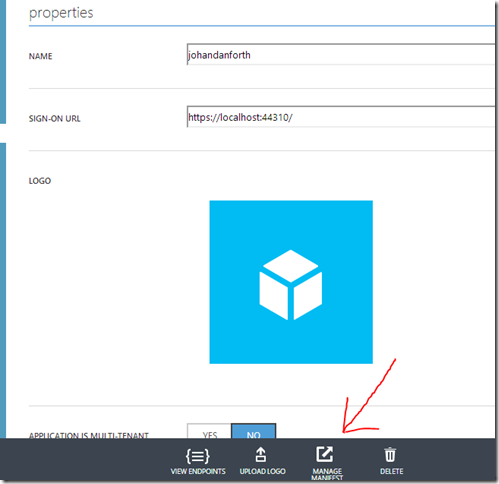Click the blue application logo tile

[291, 282]
